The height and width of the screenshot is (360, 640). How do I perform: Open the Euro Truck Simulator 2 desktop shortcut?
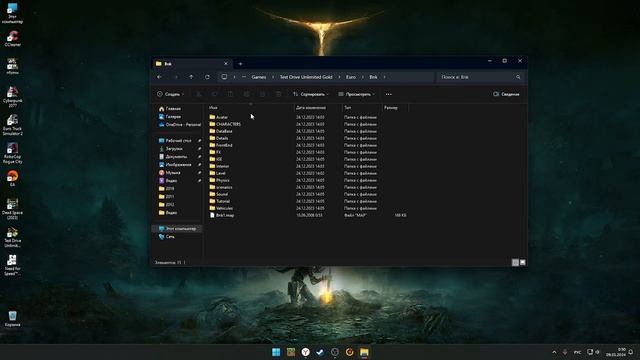[x=13, y=125]
